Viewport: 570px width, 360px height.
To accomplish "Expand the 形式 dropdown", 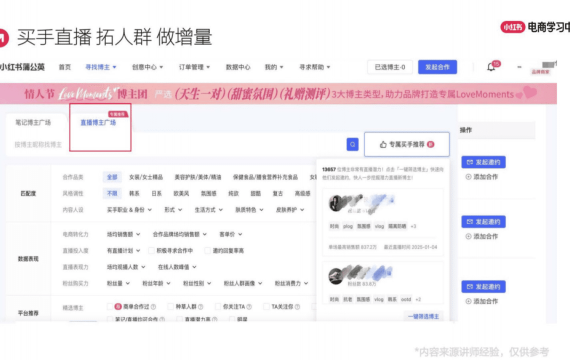I will [173, 210].
